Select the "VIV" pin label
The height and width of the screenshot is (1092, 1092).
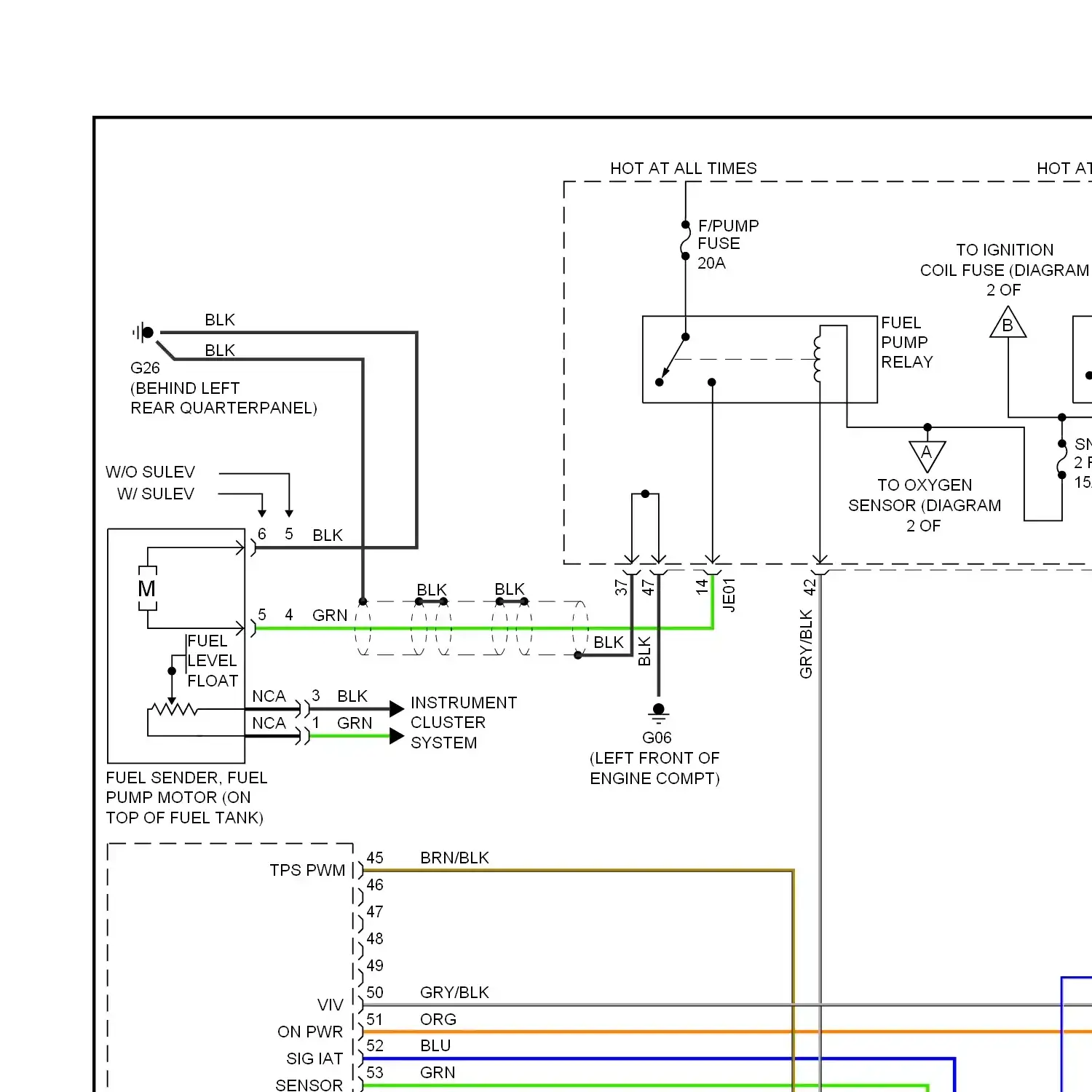330,1005
